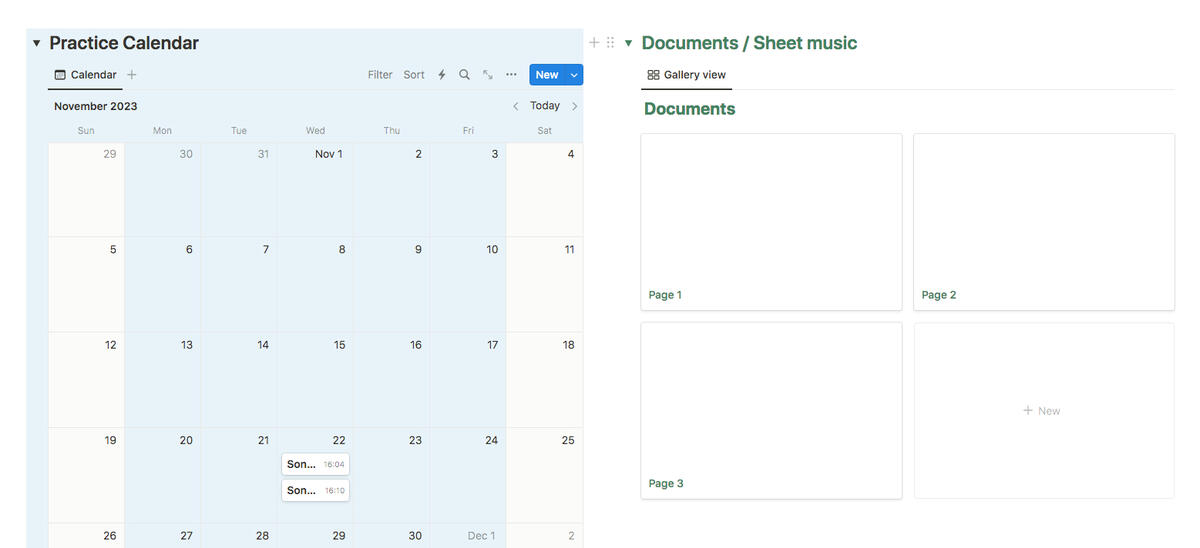This screenshot has height=548, width=1200.
Task: Switch to Gallery view tab
Action: pyautogui.click(x=686, y=75)
